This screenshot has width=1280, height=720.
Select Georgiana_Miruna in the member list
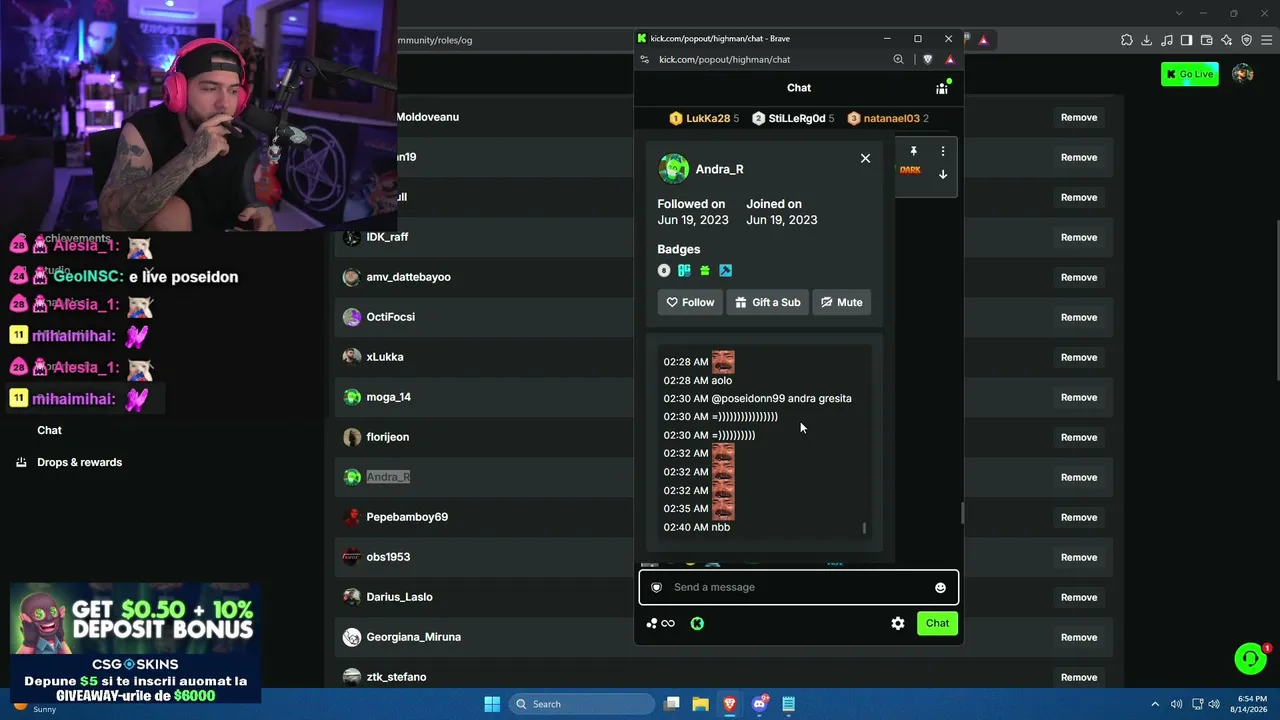click(414, 637)
